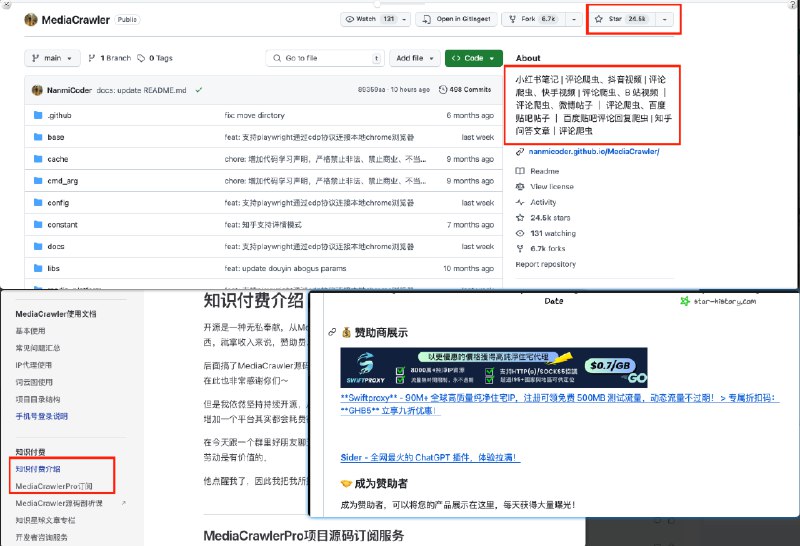
Task: Open NanmiCoder author profile link
Action: click(x=69, y=90)
